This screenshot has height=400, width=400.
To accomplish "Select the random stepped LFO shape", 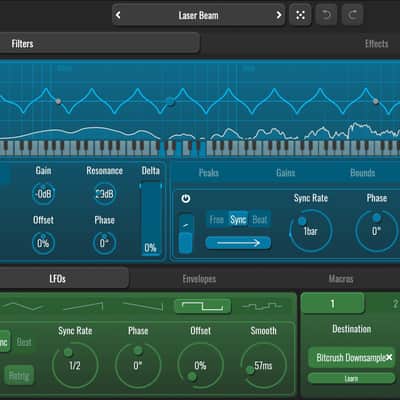I will 262,306.
